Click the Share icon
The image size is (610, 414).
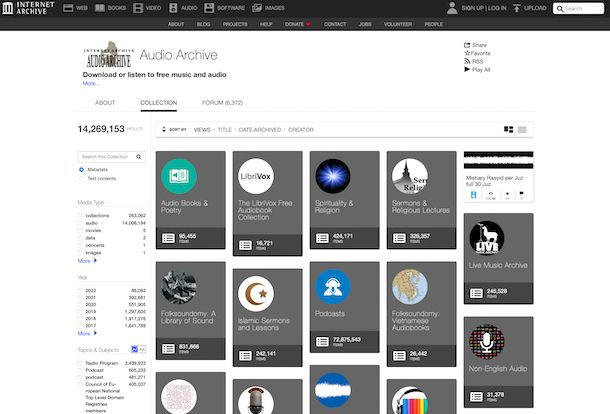pyautogui.click(x=467, y=45)
